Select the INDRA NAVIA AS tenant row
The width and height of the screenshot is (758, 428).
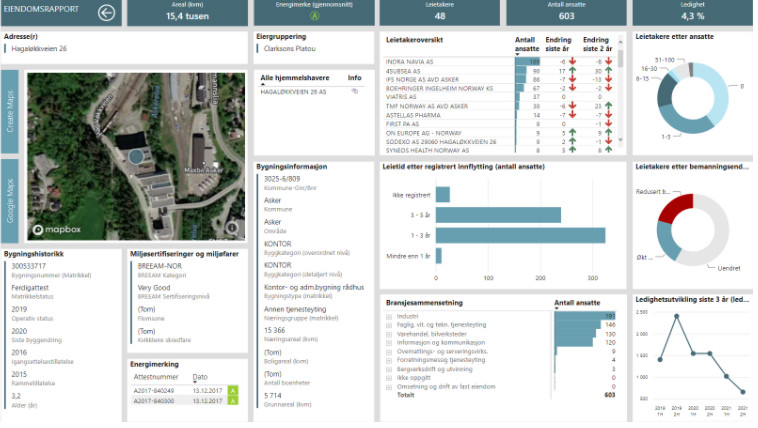499,61
